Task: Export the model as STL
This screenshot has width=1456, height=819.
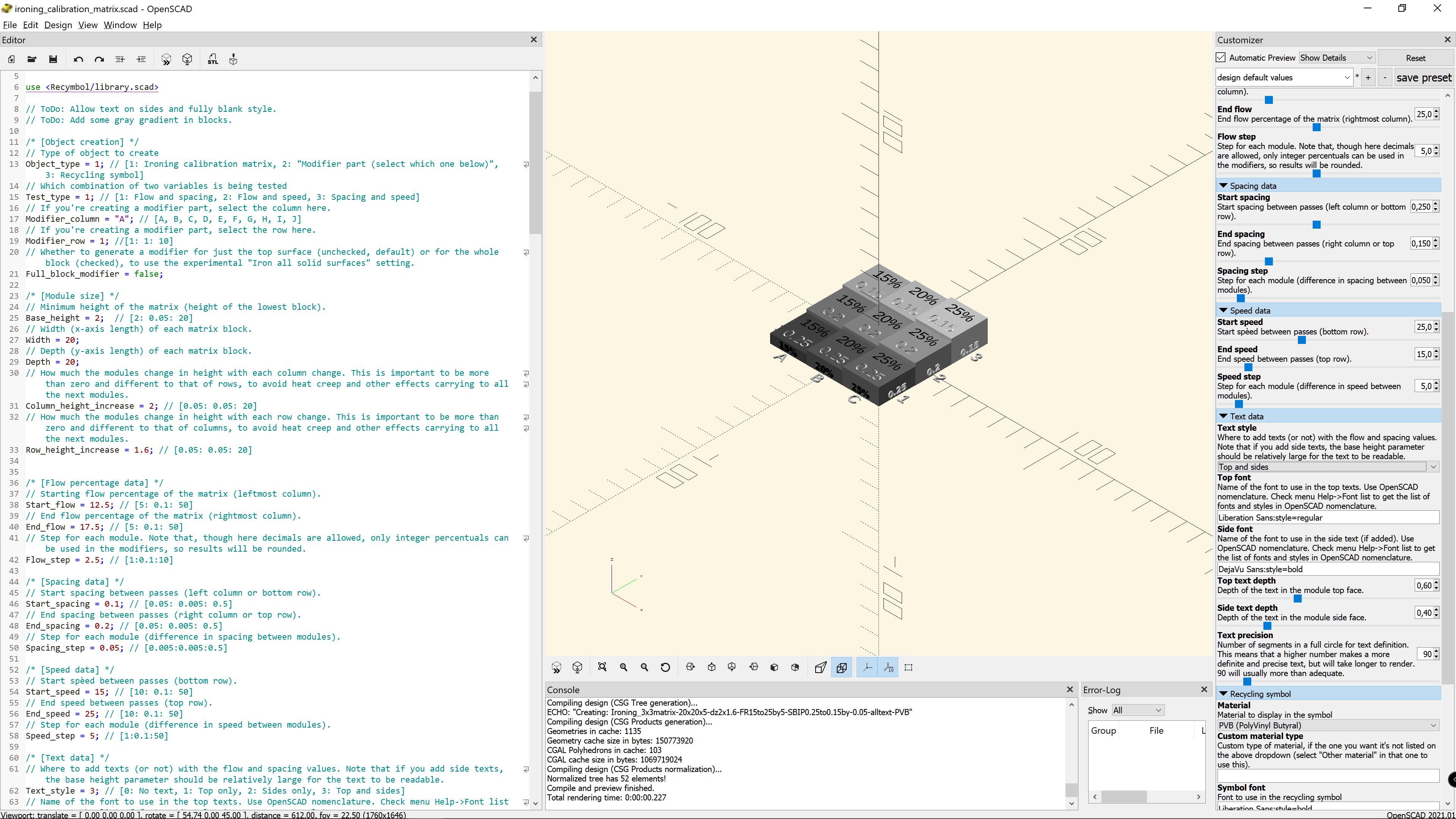Action: click(x=212, y=60)
